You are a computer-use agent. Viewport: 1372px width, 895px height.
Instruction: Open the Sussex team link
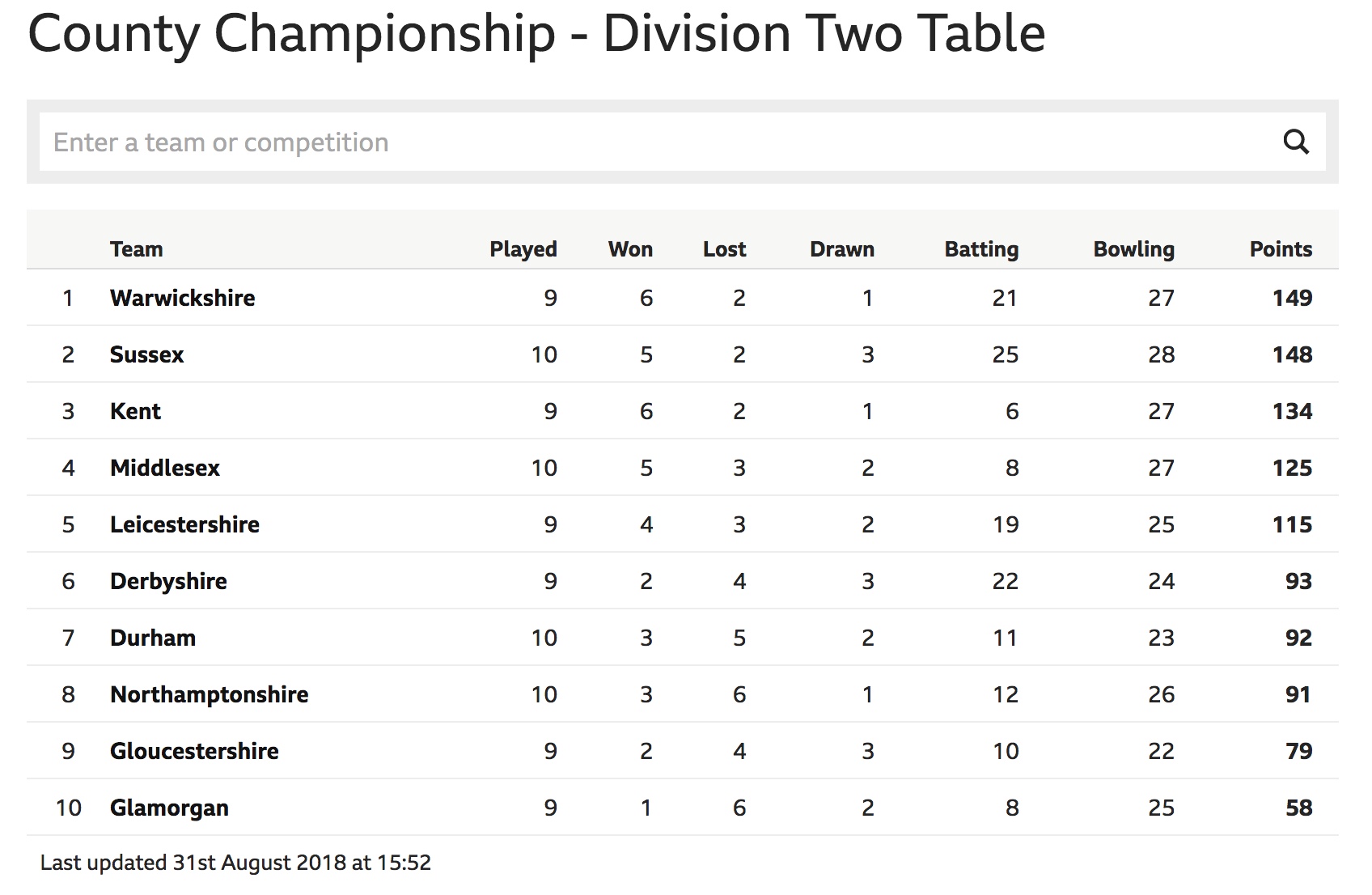146,354
